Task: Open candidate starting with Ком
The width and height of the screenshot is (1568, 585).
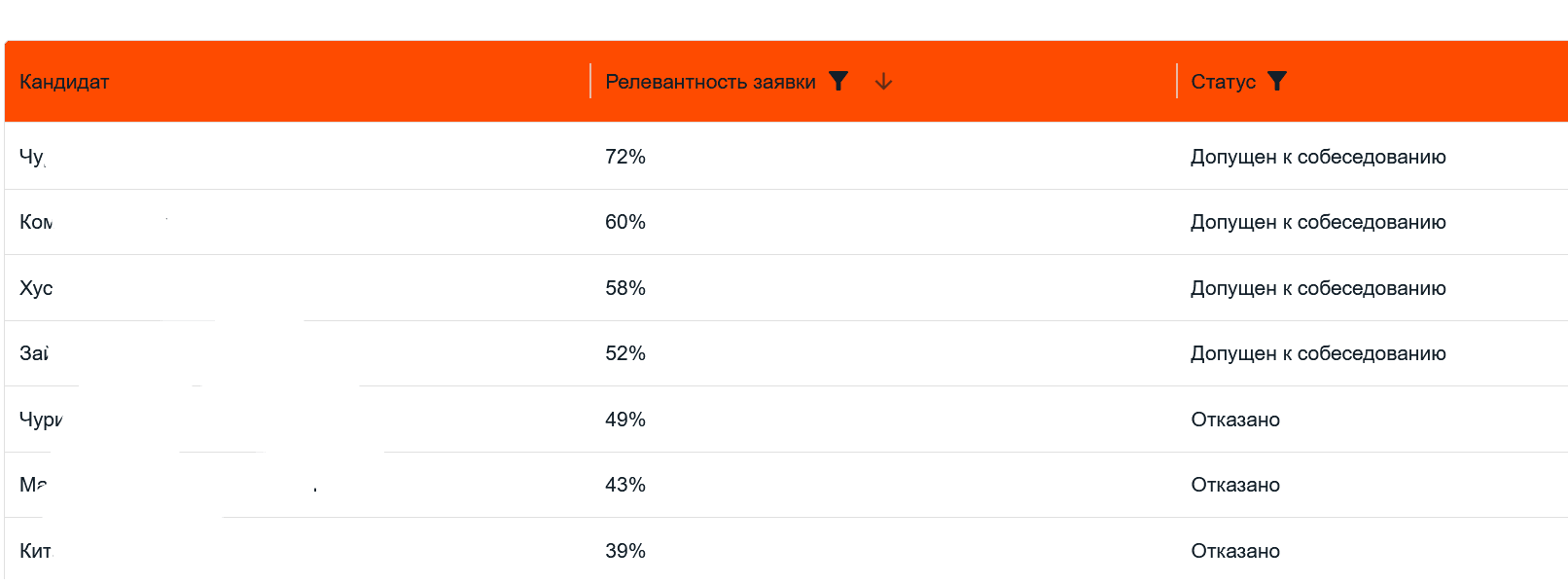Action: tap(36, 222)
